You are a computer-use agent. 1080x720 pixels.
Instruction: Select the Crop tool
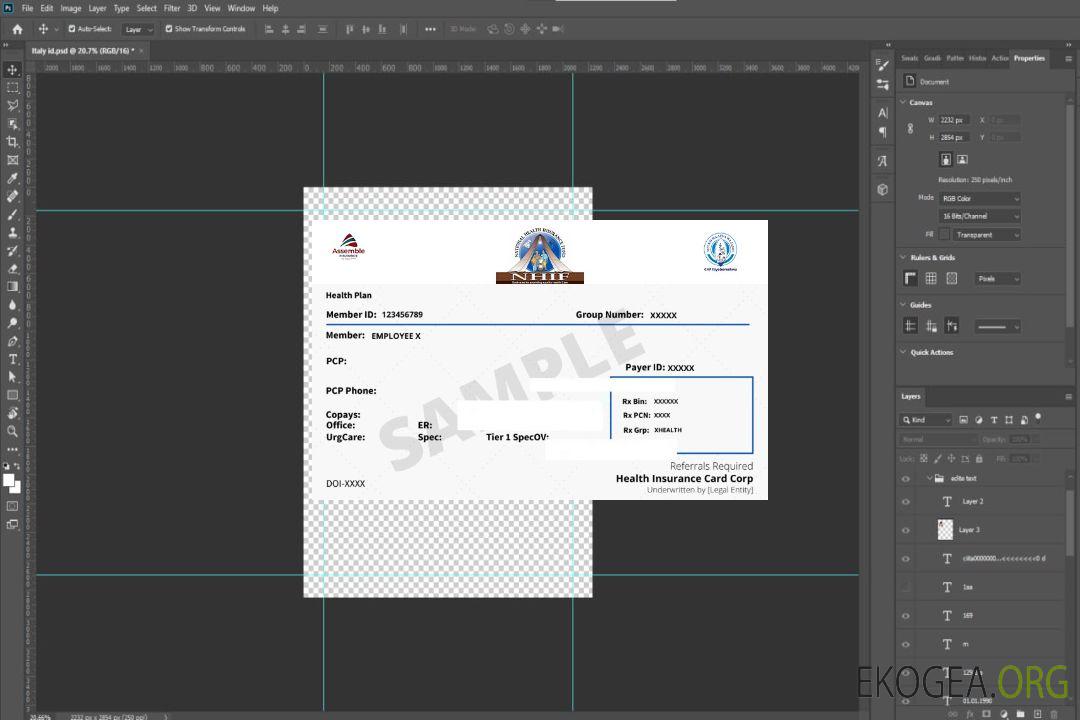pos(12,142)
